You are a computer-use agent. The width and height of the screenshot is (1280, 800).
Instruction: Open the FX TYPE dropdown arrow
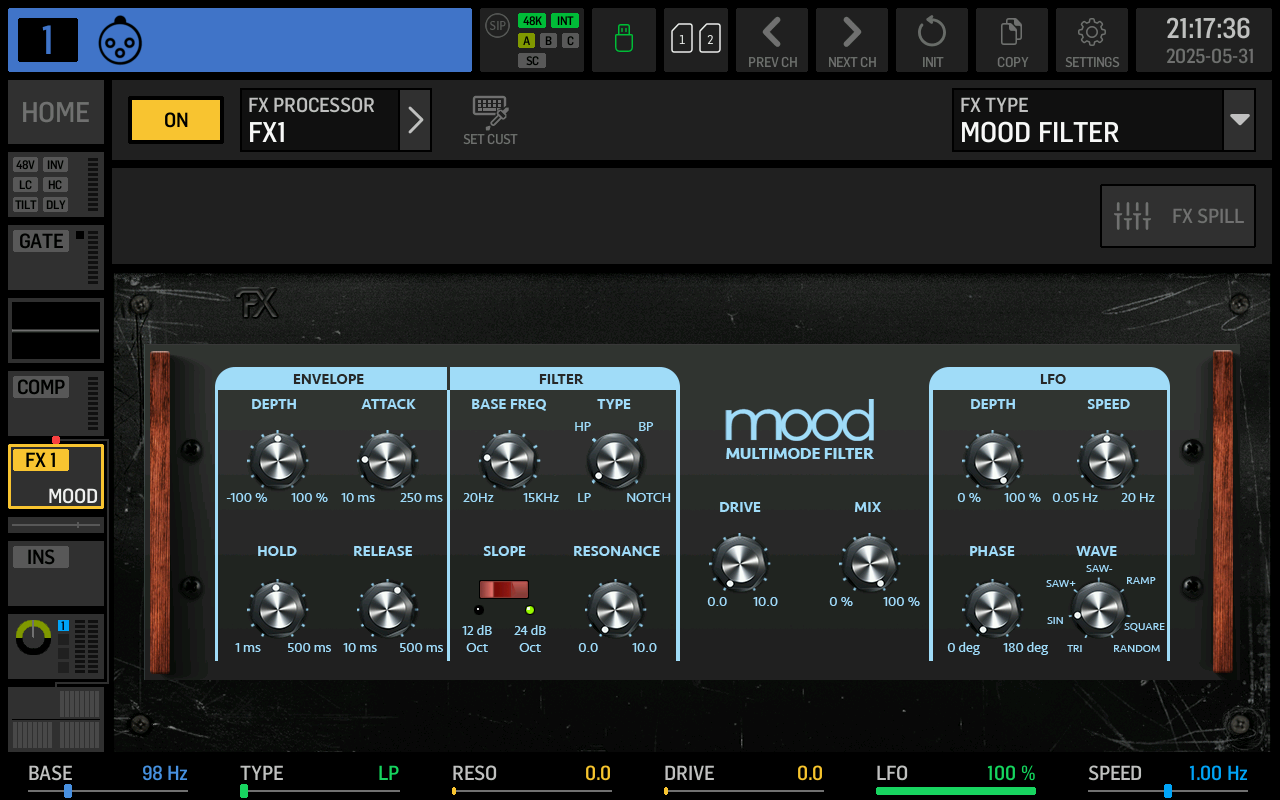coord(1240,120)
